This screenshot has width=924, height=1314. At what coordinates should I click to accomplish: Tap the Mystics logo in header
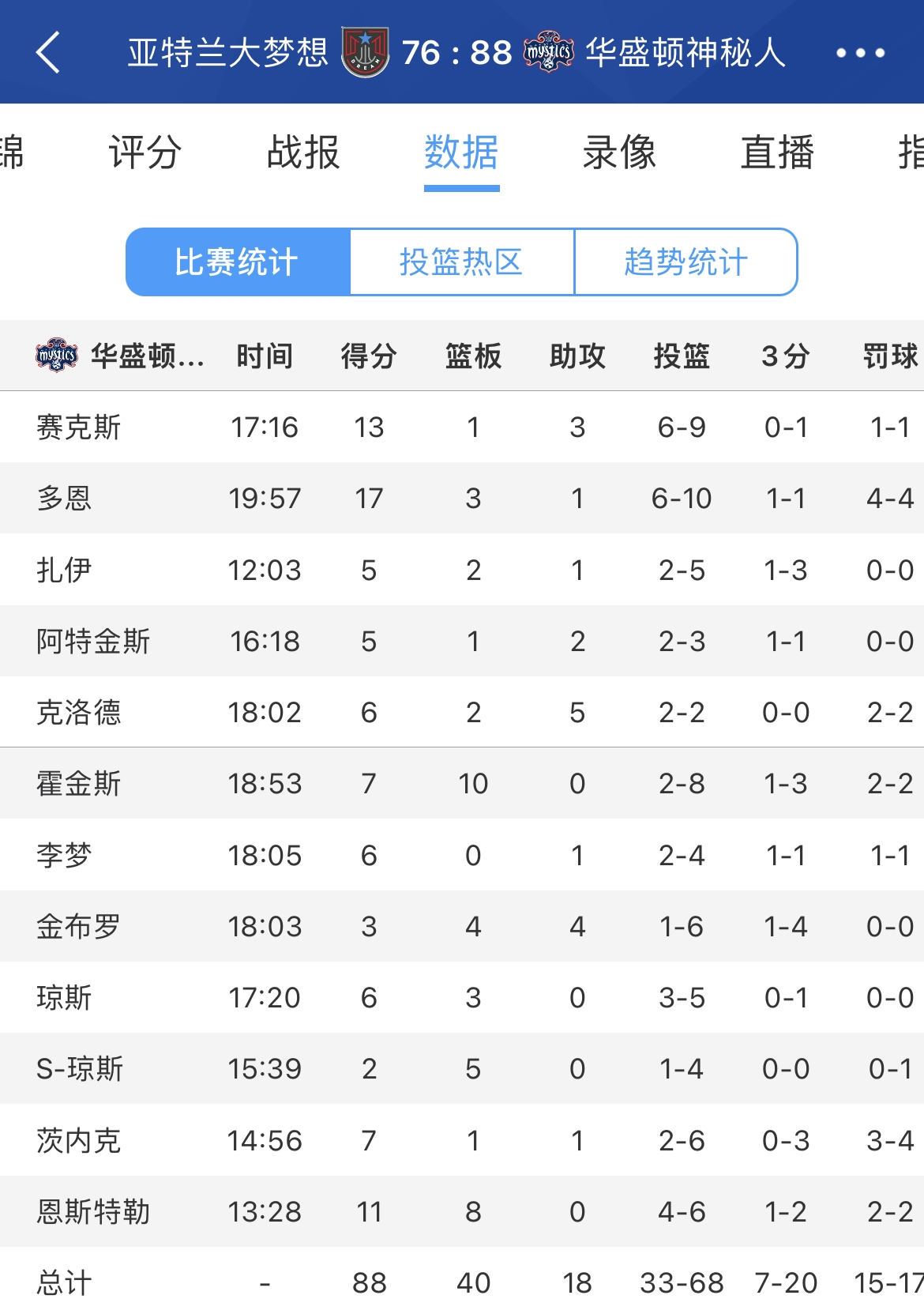549,53
